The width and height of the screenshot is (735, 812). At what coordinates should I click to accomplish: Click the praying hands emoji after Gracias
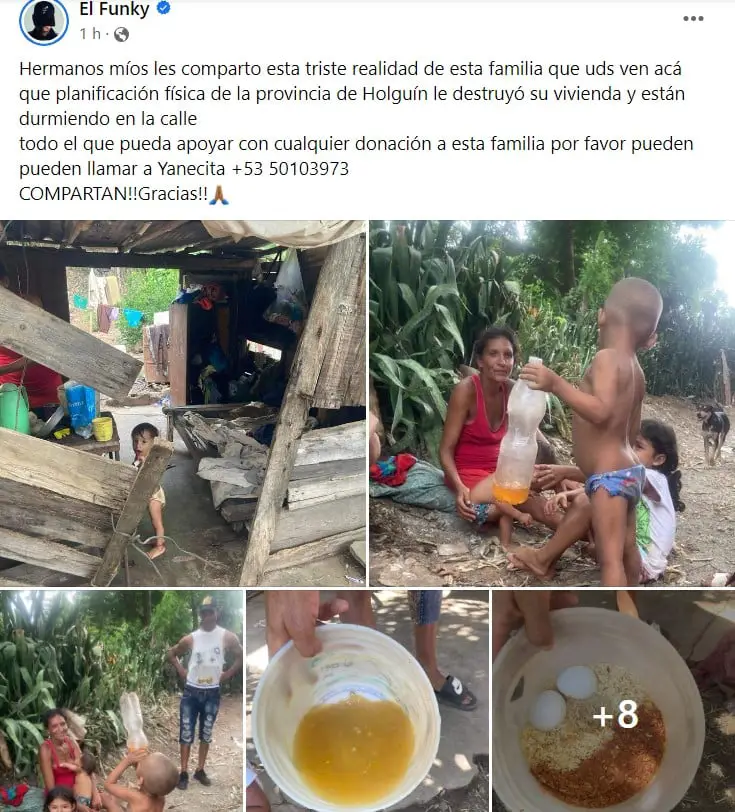point(219,195)
